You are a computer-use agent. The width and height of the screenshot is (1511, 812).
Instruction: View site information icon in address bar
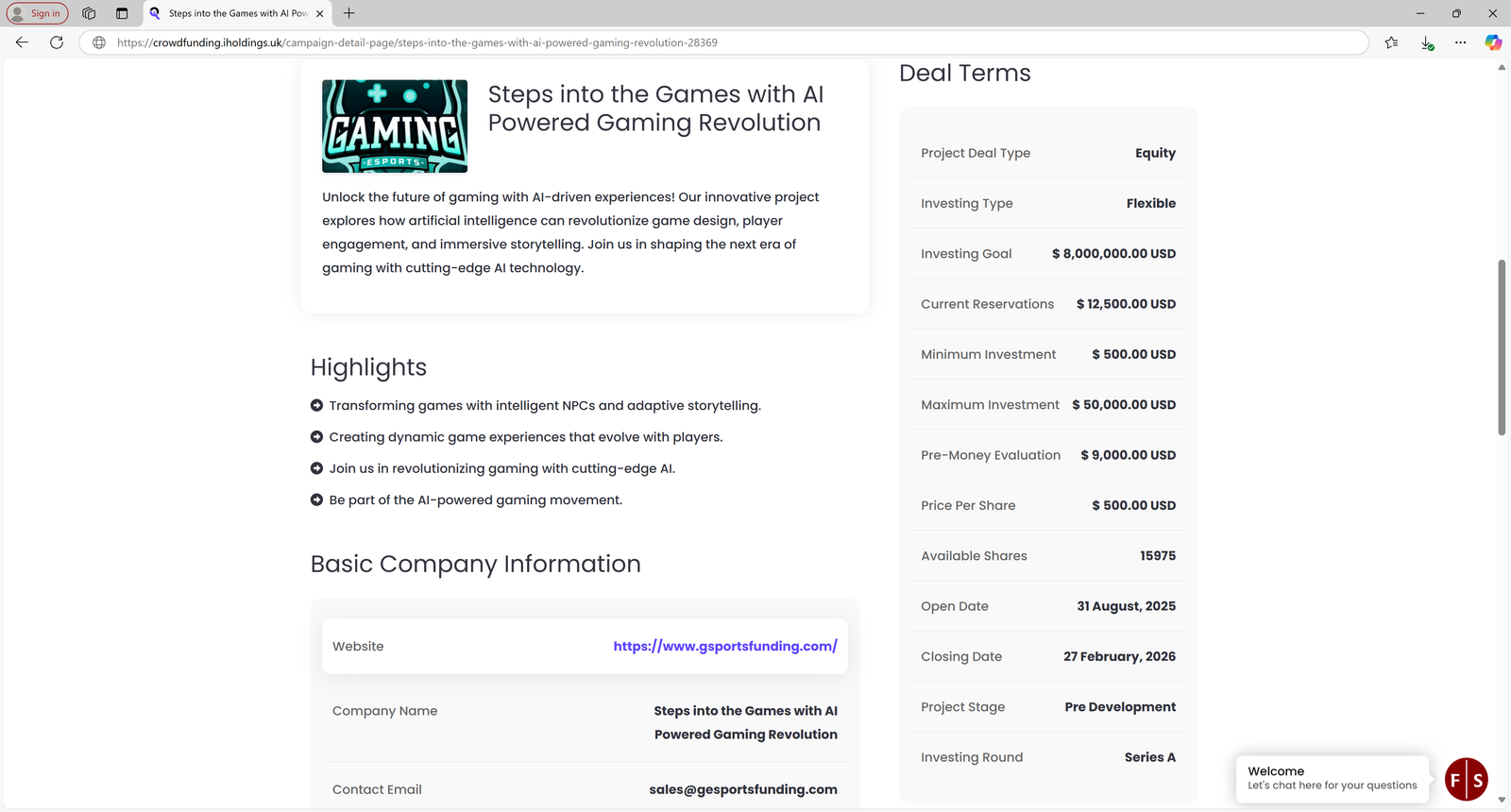click(99, 42)
